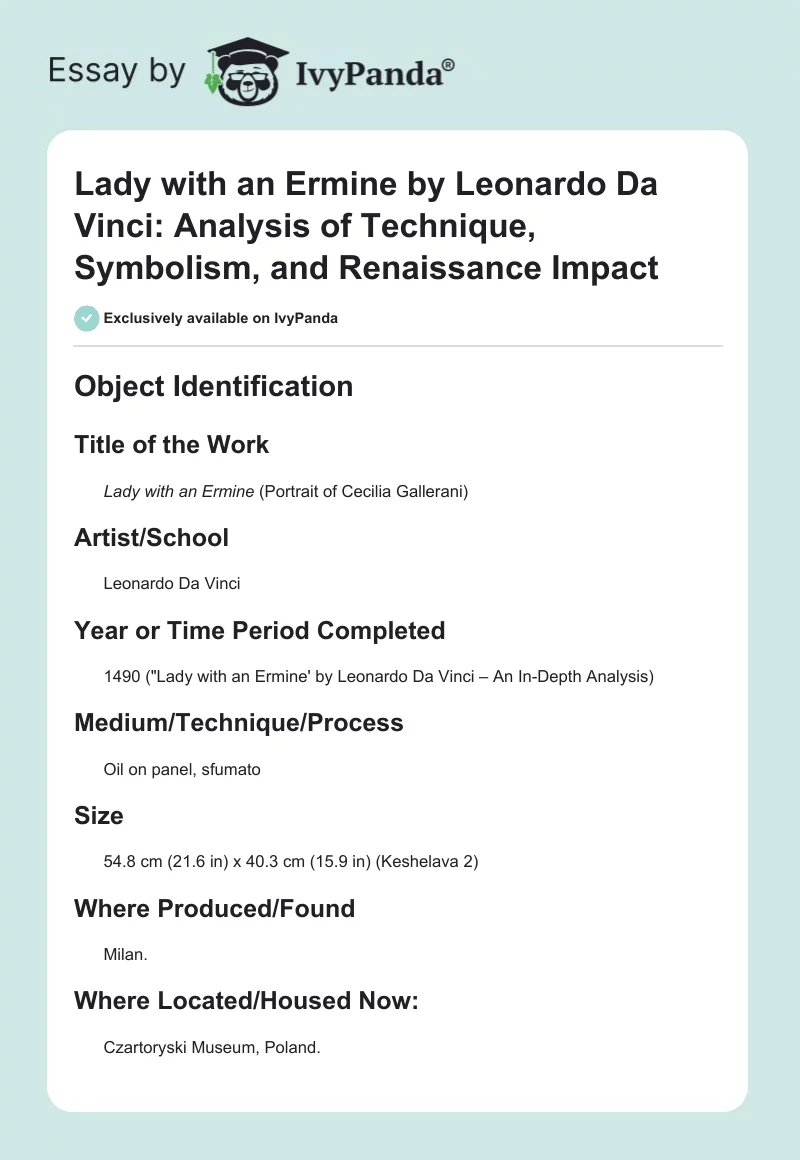
Task: Click the "Essay by" label
Action: pos(118,71)
